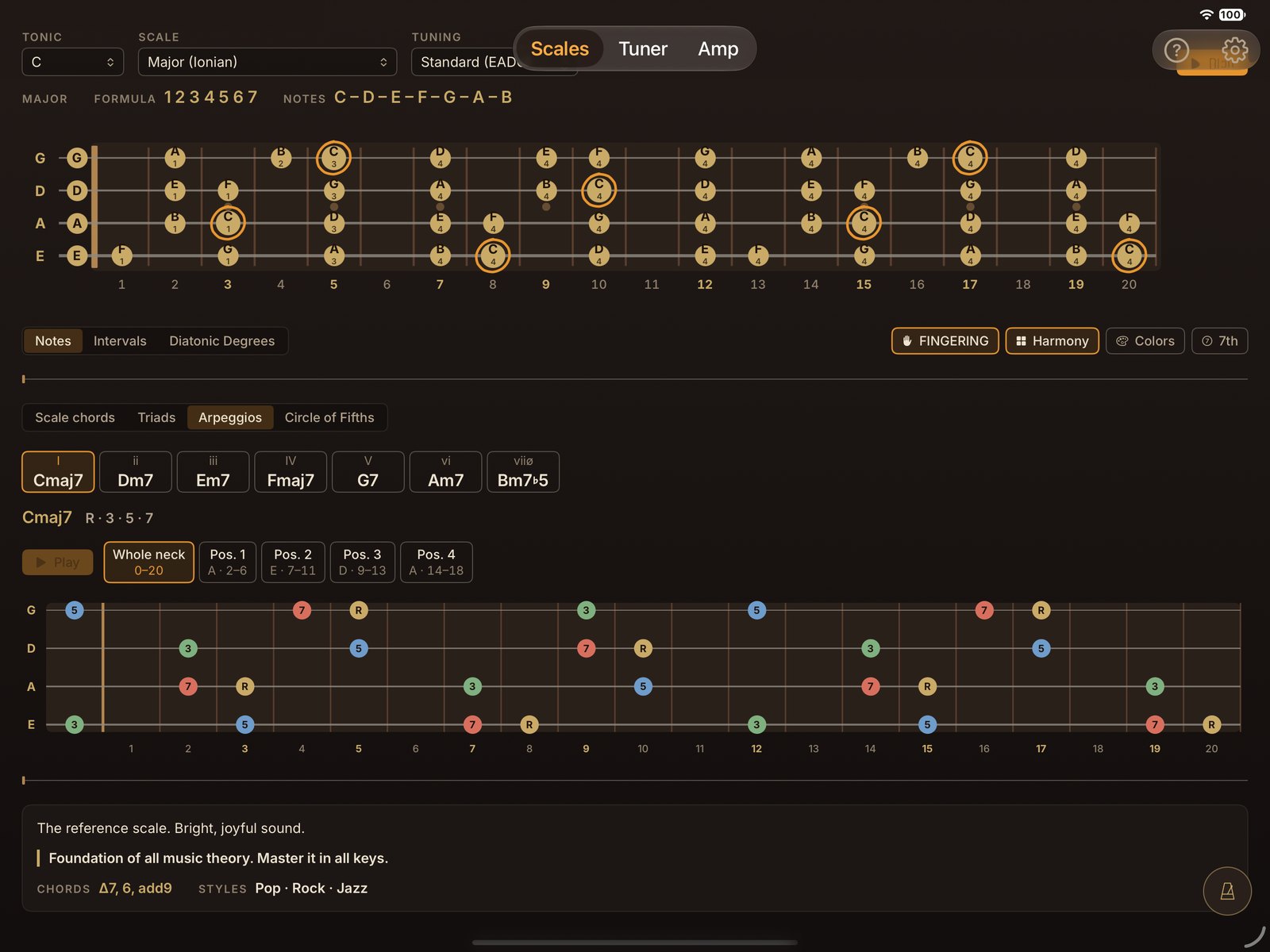Screen dimensions: 1270x952
Task: Select the Bm7♭5 chord button
Action: (523, 472)
